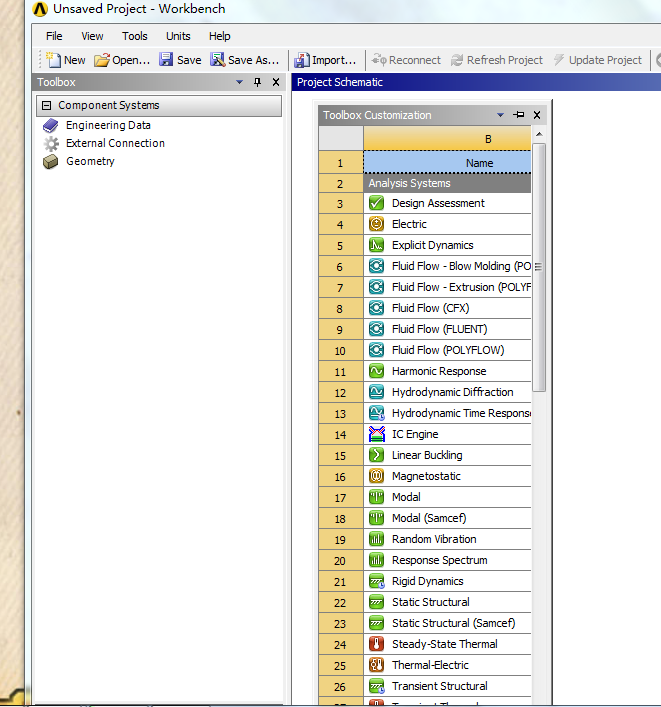Open the Tools menu
This screenshot has height=707, width=661.
tap(134, 36)
